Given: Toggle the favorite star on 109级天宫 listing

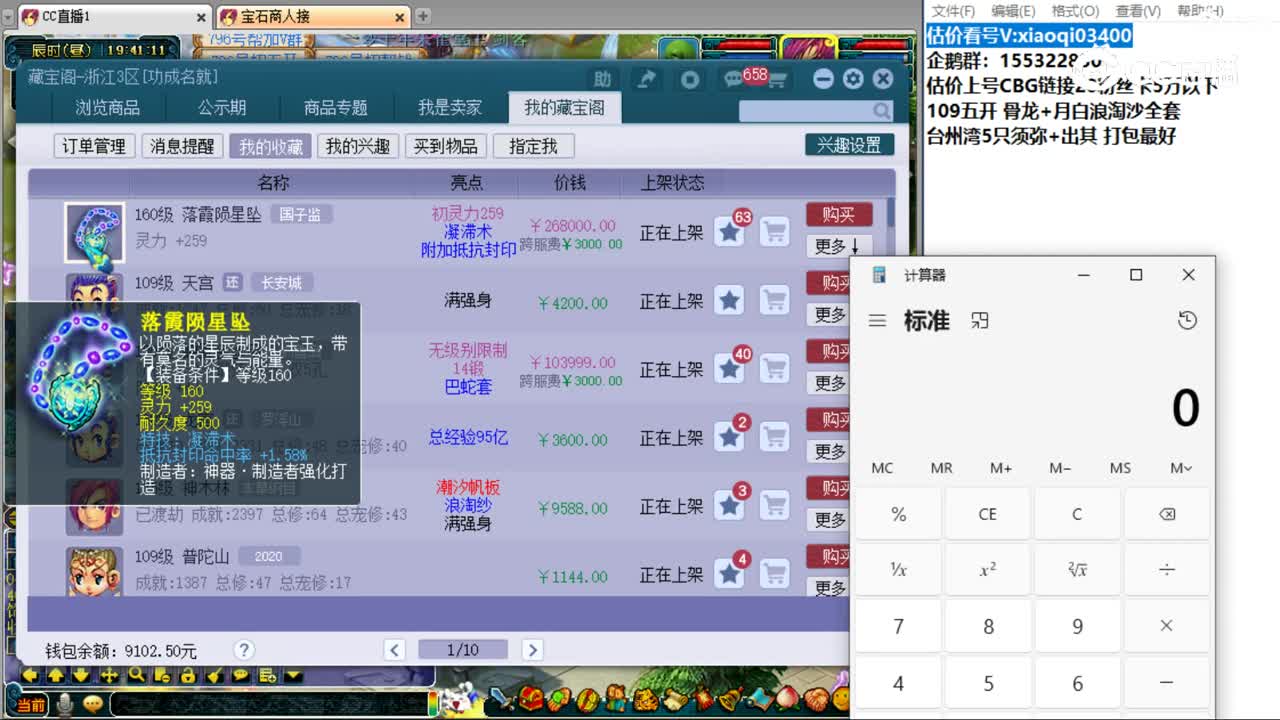Looking at the screenshot, I should (729, 301).
